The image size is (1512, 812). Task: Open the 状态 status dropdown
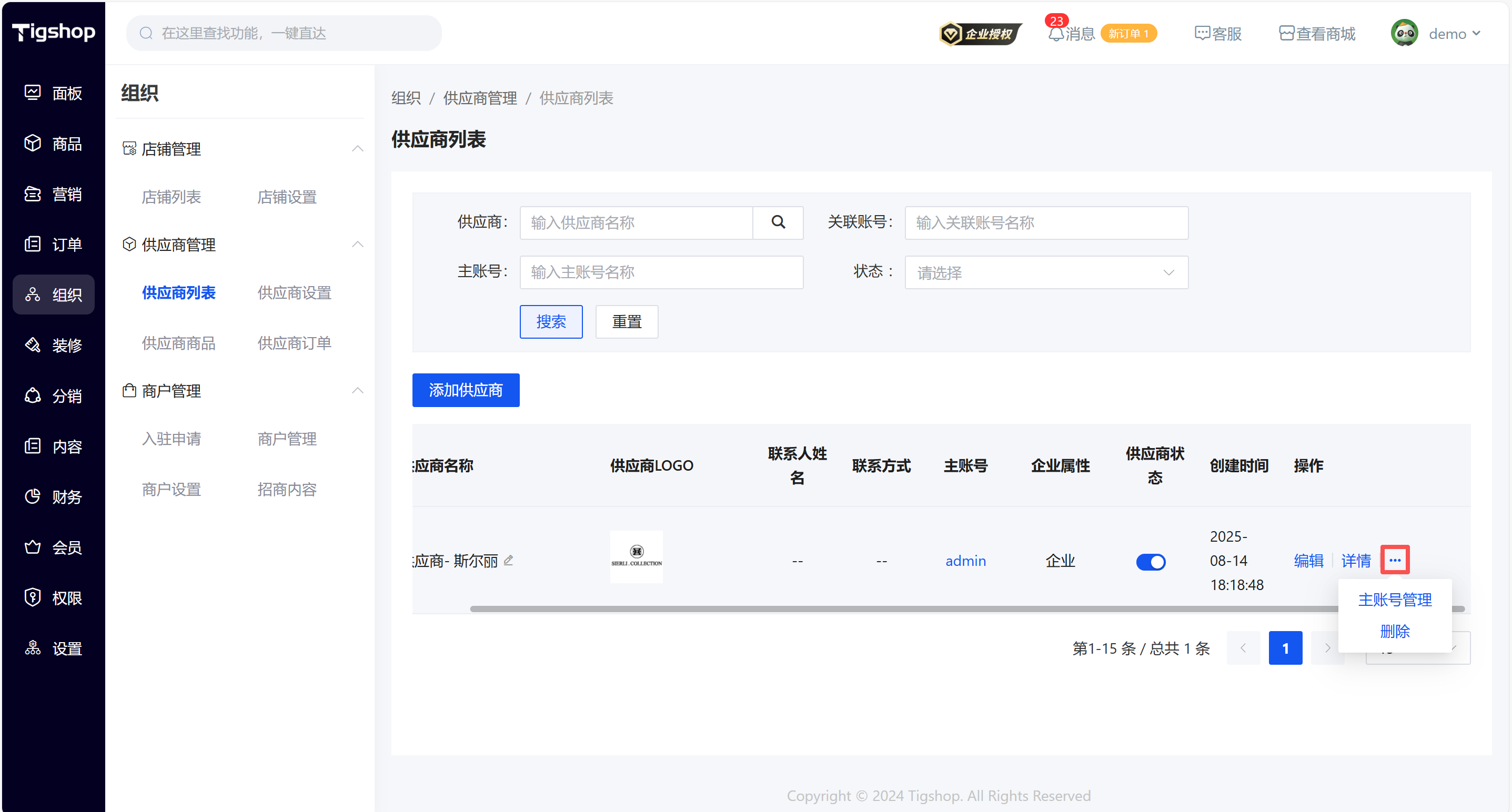click(1046, 272)
